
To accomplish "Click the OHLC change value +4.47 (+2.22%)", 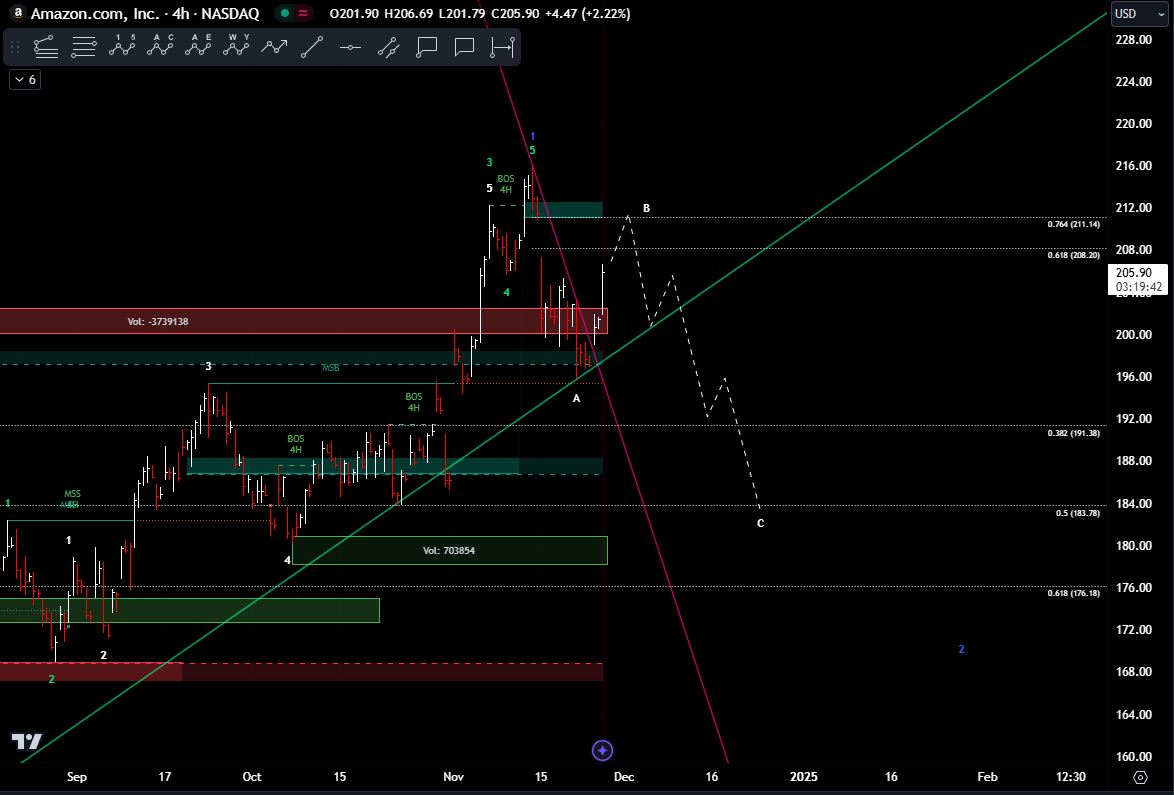I will 588,13.
